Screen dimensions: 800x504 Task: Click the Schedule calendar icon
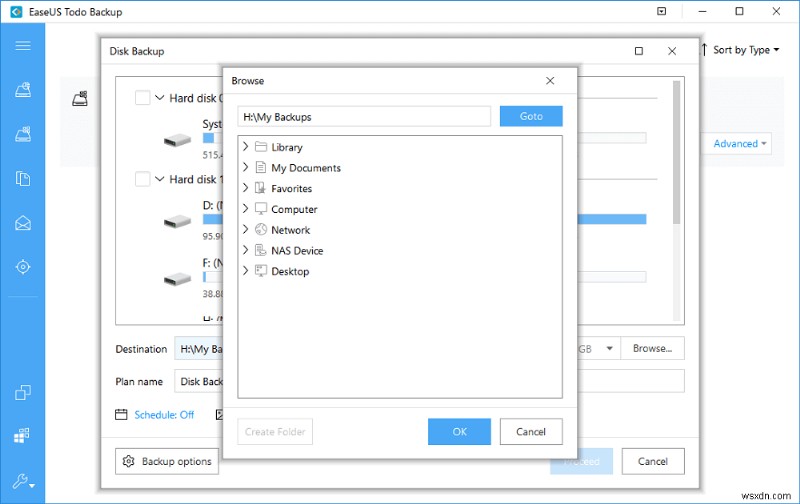tap(121, 414)
